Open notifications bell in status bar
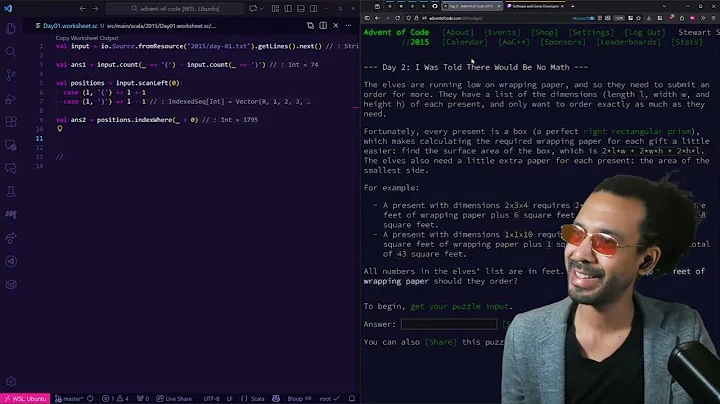The width and height of the screenshot is (720, 404). click(352, 398)
